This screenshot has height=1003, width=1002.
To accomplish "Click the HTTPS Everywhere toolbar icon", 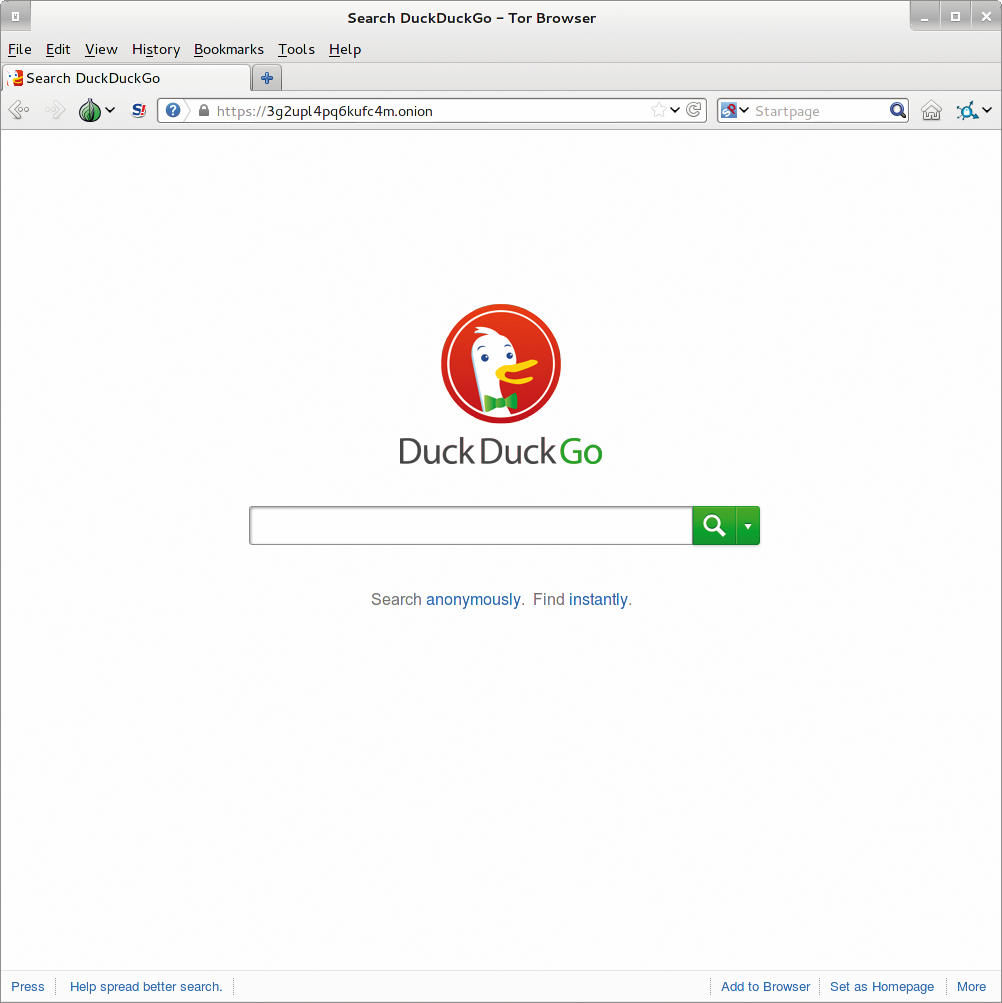I will coord(967,111).
